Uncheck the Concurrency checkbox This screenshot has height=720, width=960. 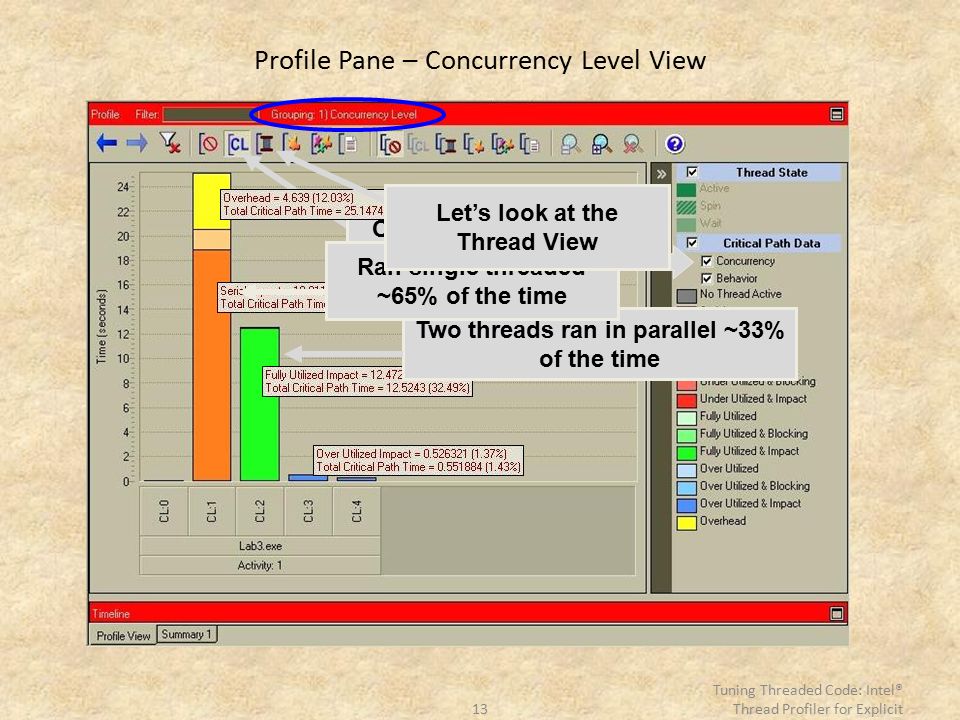[x=707, y=261]
